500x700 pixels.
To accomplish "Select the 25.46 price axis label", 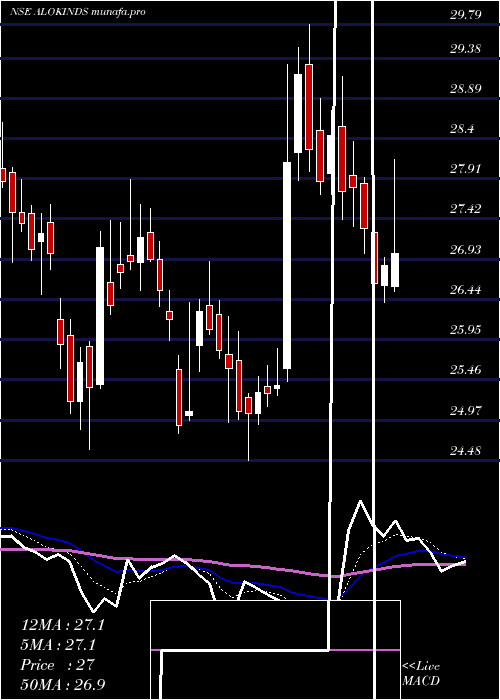I will 466,370.
